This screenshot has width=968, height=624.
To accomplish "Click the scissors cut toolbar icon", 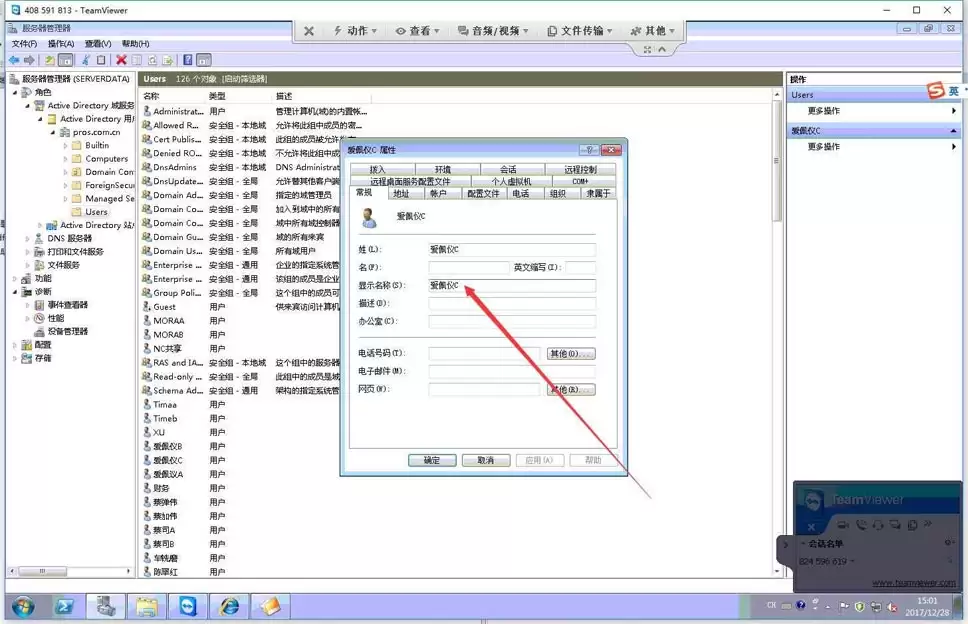I will coord(86,60).
